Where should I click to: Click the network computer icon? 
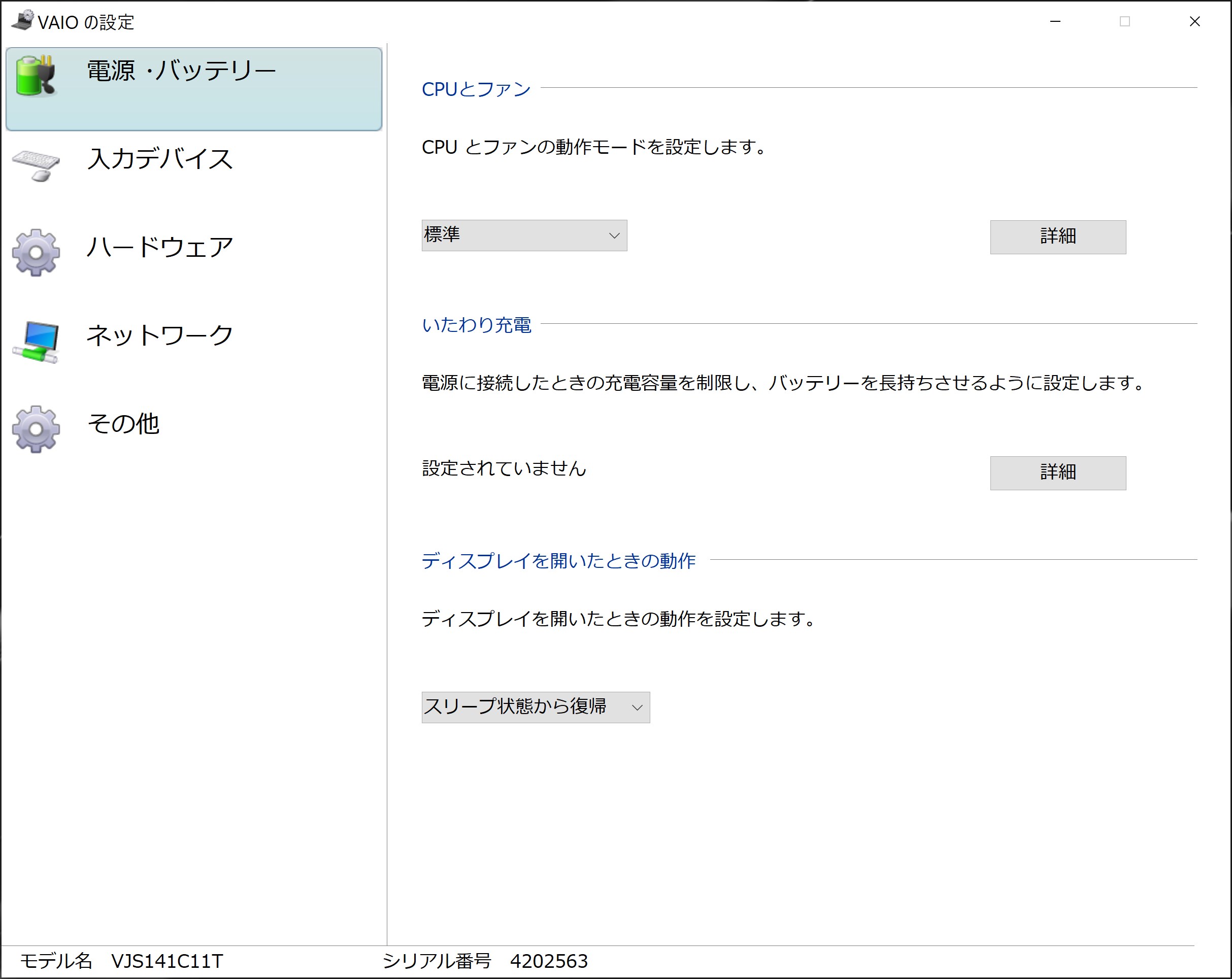click(37, 342)
